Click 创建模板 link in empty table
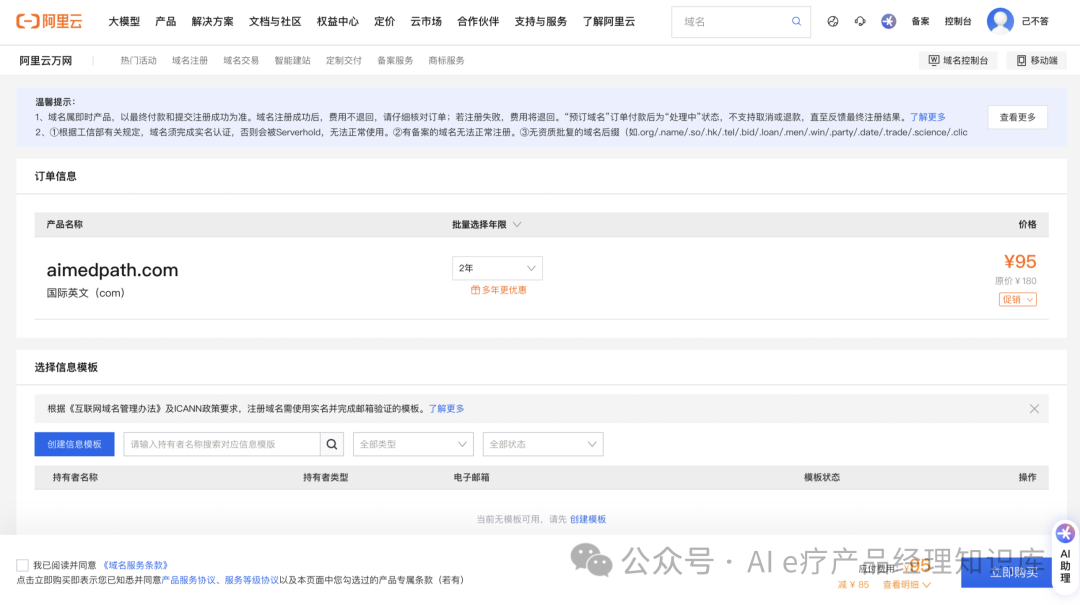 pos(588,520)
